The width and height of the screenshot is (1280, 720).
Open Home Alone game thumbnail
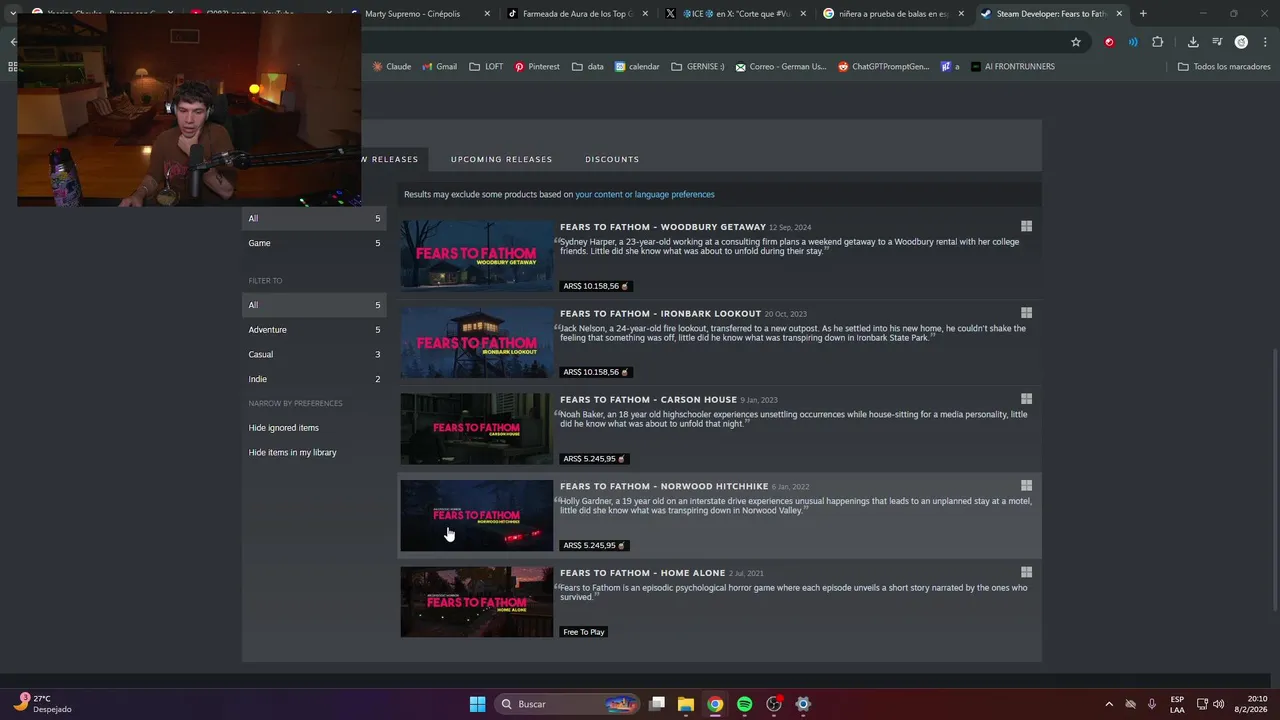(476, 602)
